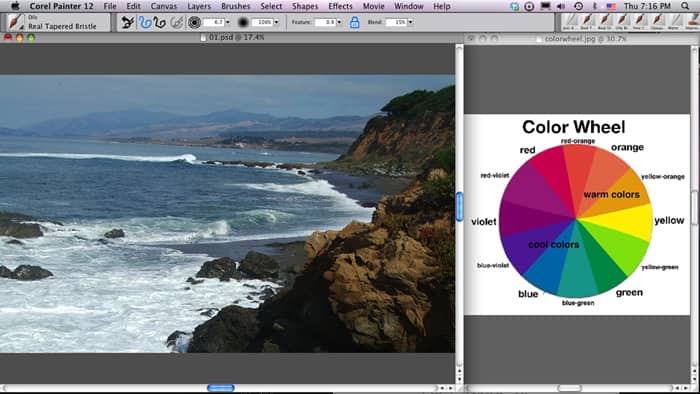Select Freehand Strokes mode

[145, 22]
